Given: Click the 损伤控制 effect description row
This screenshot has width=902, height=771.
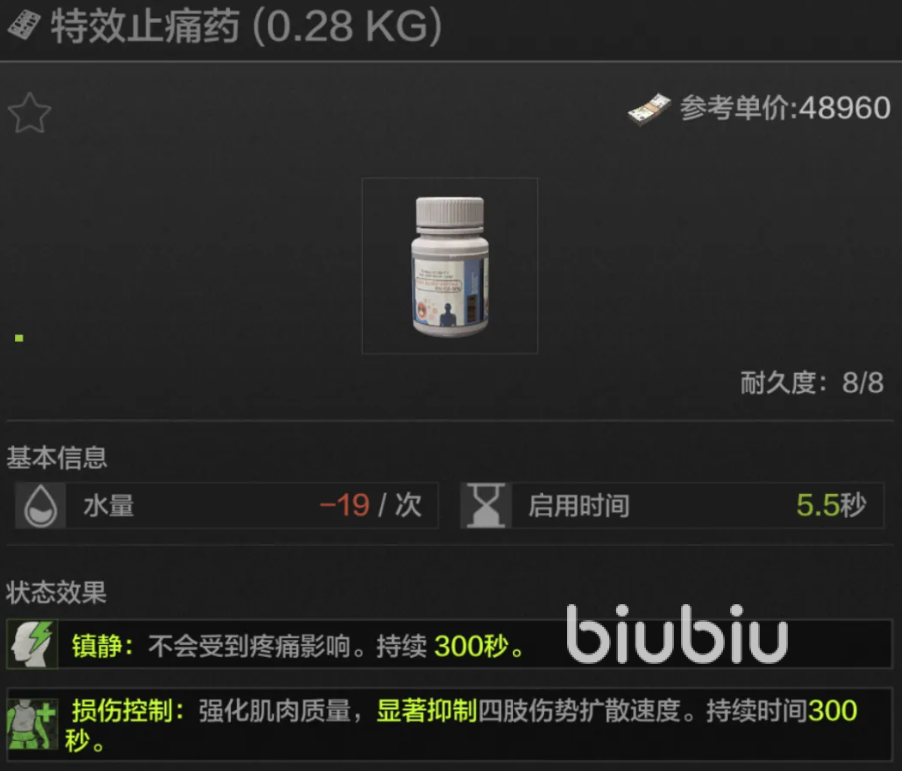Looking at the screenshot, I should click(x=449, y=724).
